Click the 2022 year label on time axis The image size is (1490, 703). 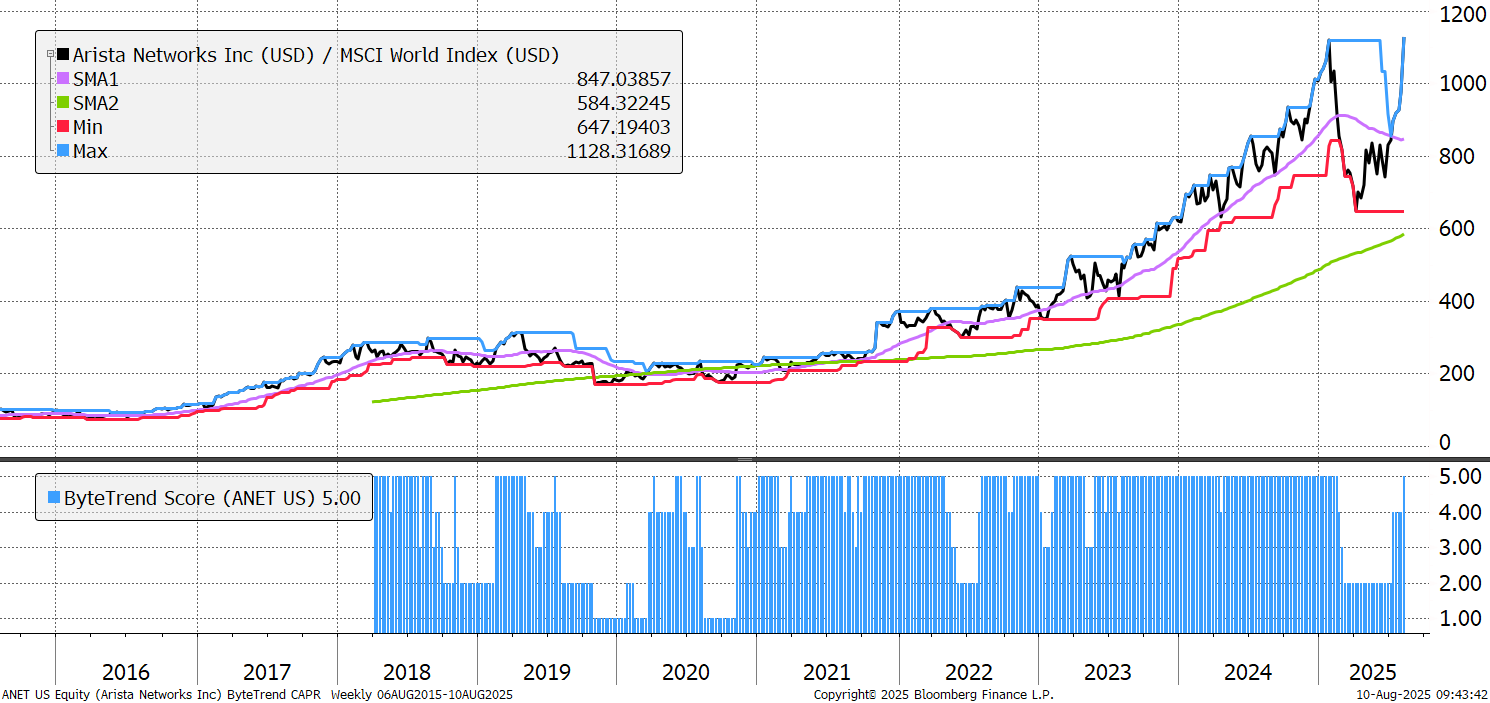[967, 672]
